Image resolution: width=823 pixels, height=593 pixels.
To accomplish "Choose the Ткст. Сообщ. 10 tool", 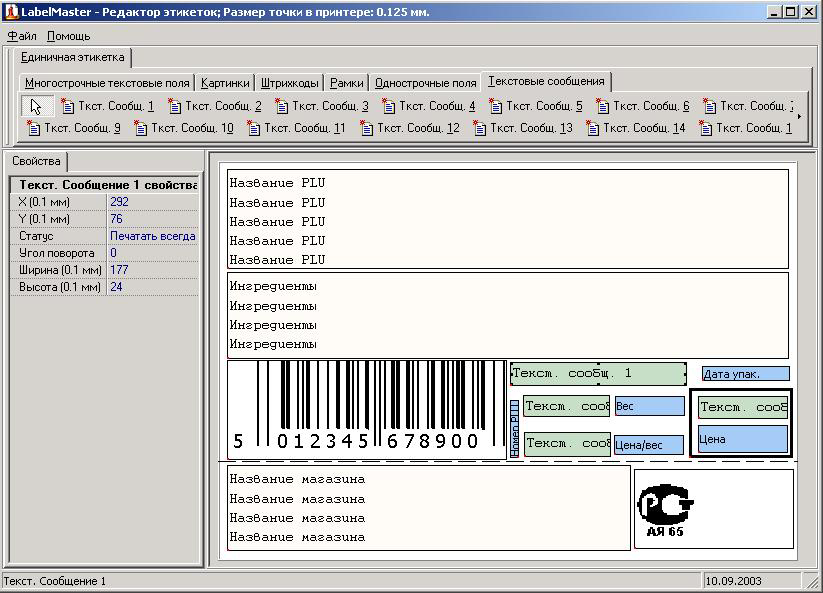I will 183,128.
